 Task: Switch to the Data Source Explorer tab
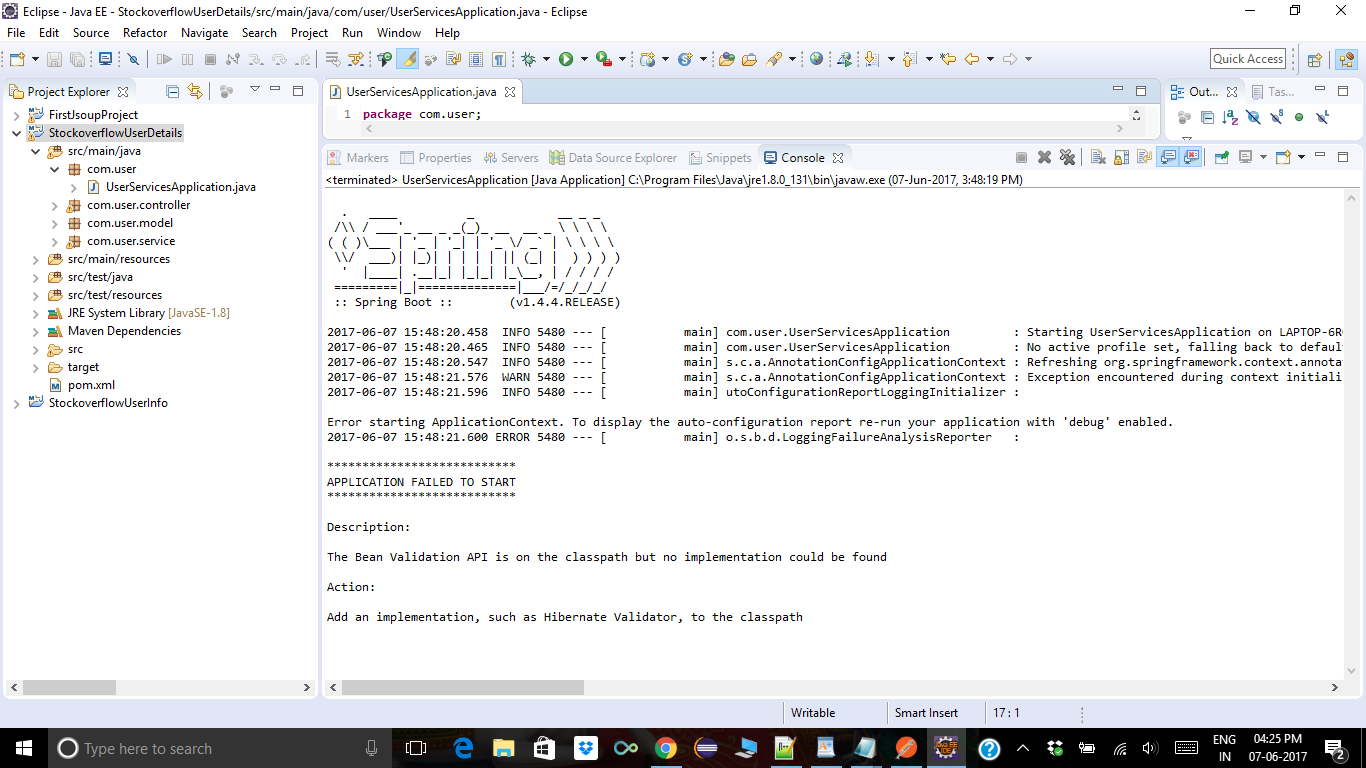pyautogui.click(x=613, y=157)
